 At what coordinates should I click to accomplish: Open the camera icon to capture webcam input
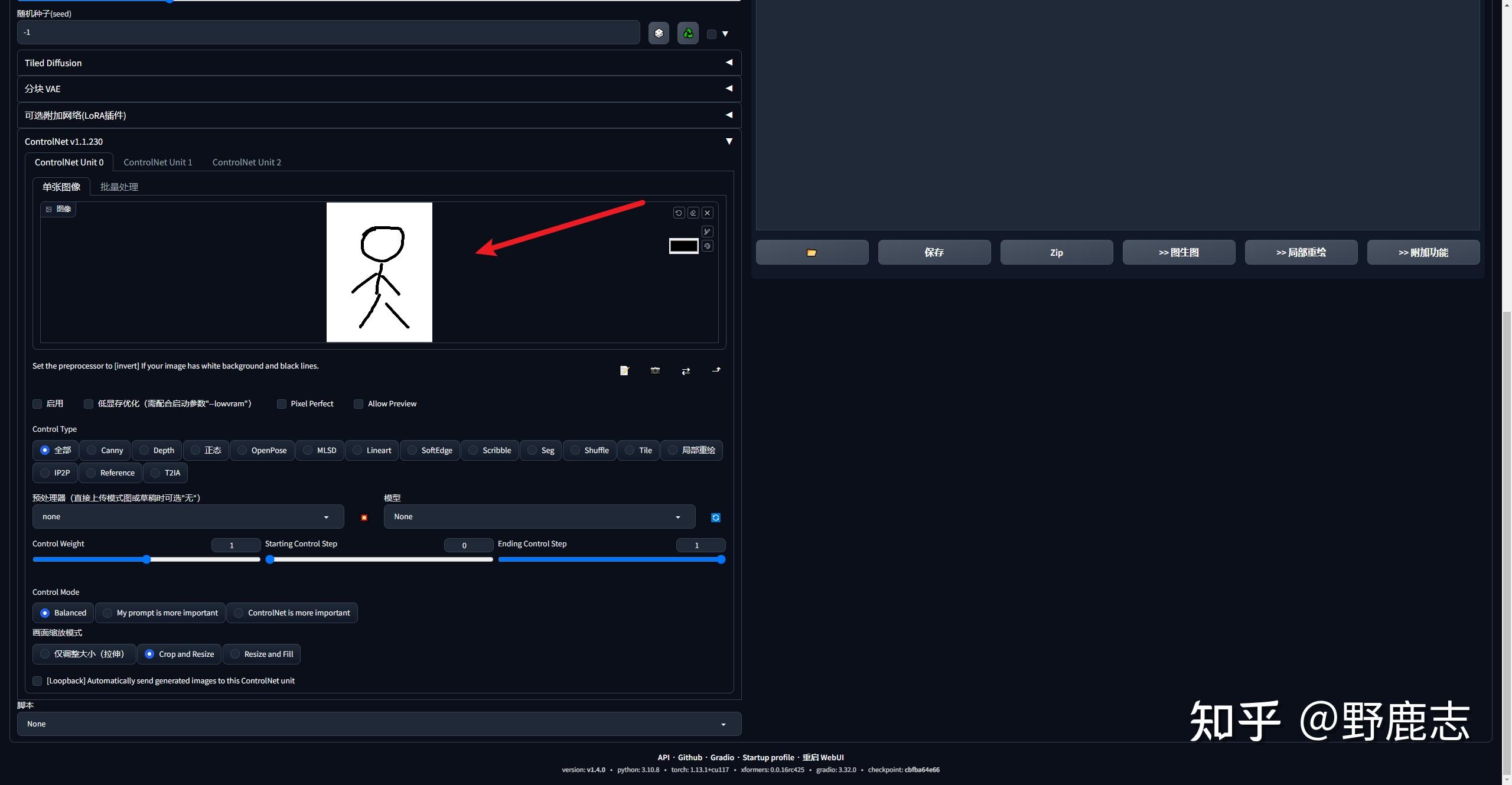click(654, 370)
